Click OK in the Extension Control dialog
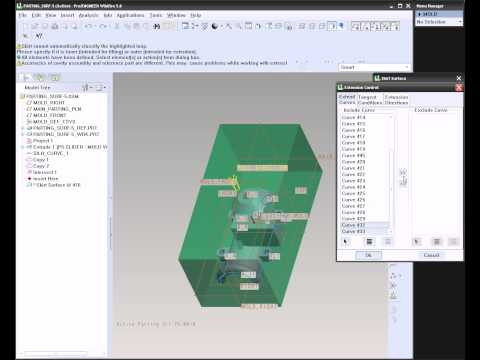480x360 pixels. (368, 255)
